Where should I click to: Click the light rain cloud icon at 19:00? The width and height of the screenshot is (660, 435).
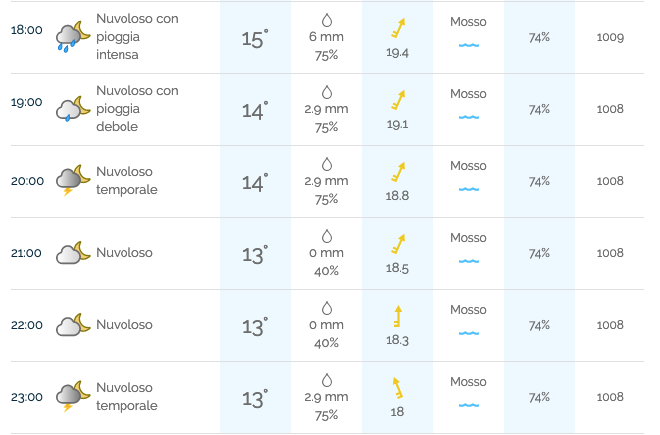(x=73, y=109)
